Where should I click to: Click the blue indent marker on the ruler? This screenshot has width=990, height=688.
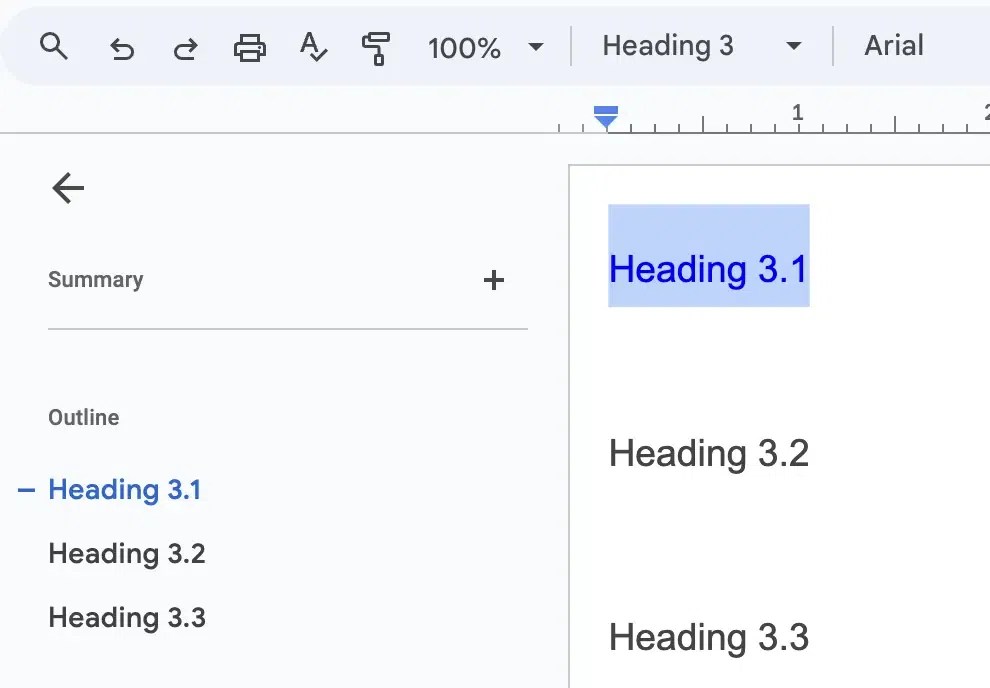click(x=606, y=117)
